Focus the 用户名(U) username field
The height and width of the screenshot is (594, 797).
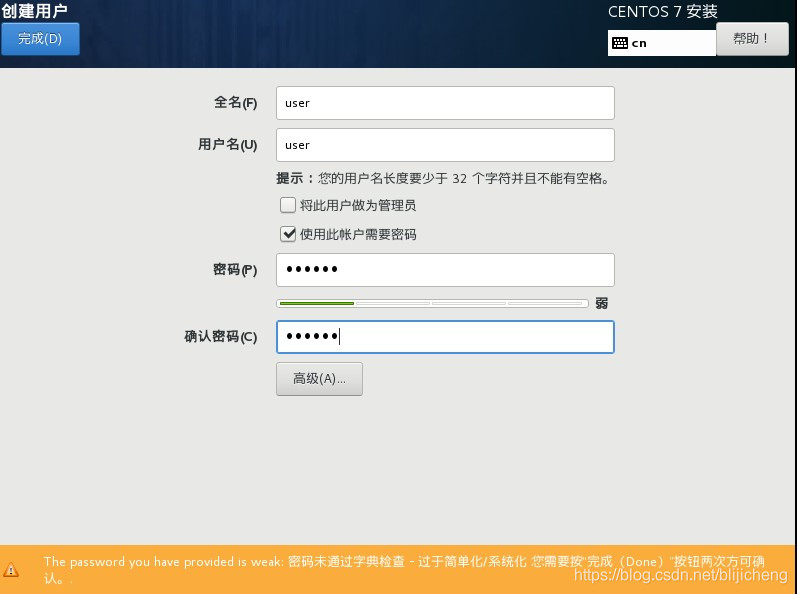[x=445, y=145]
